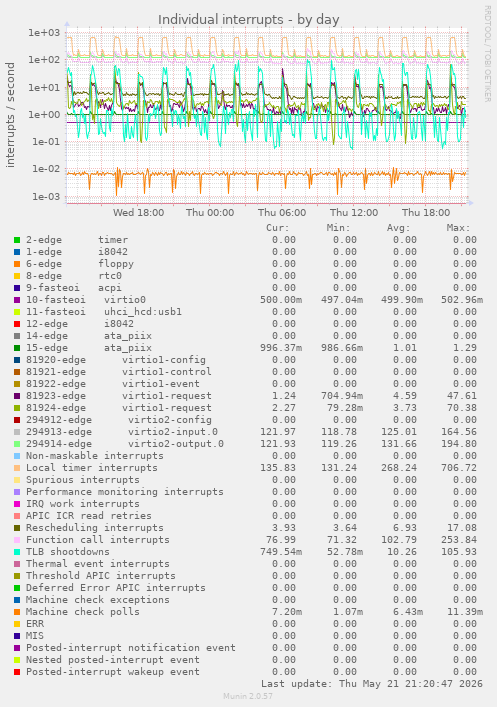The image size is (497, 707).
Task: Click the red Posted-interrupt wakeup event swatch
Action: pos(17,672)
